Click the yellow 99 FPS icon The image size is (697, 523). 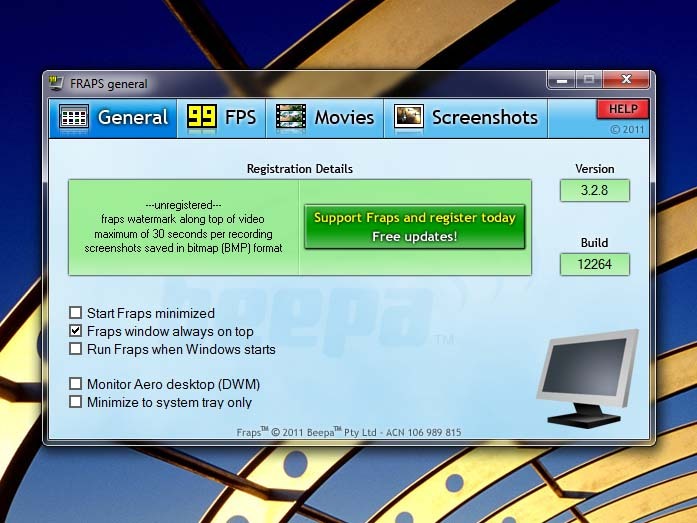[203, 118]
